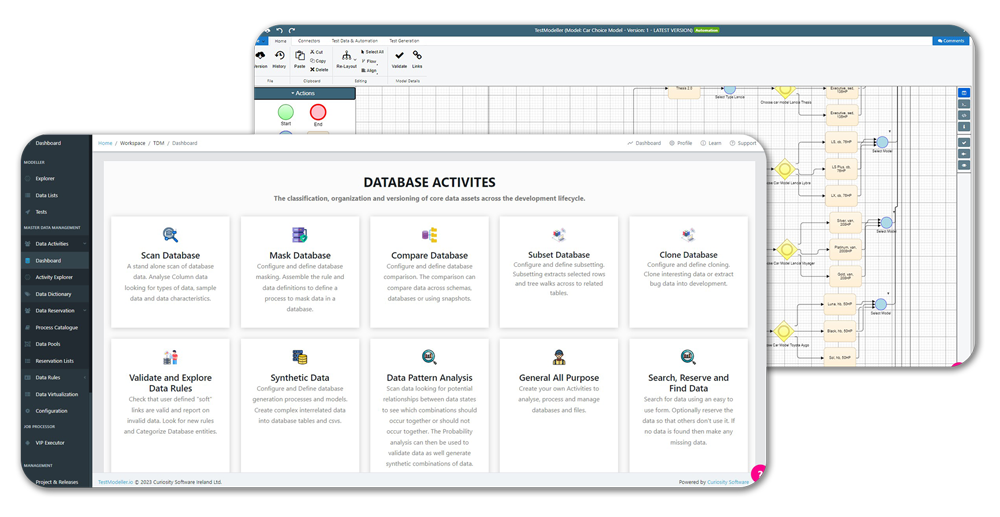Click the Scan Database magnifier icon
The height and width of the screenshot is (517, 1000).
[x=170, y=236]
